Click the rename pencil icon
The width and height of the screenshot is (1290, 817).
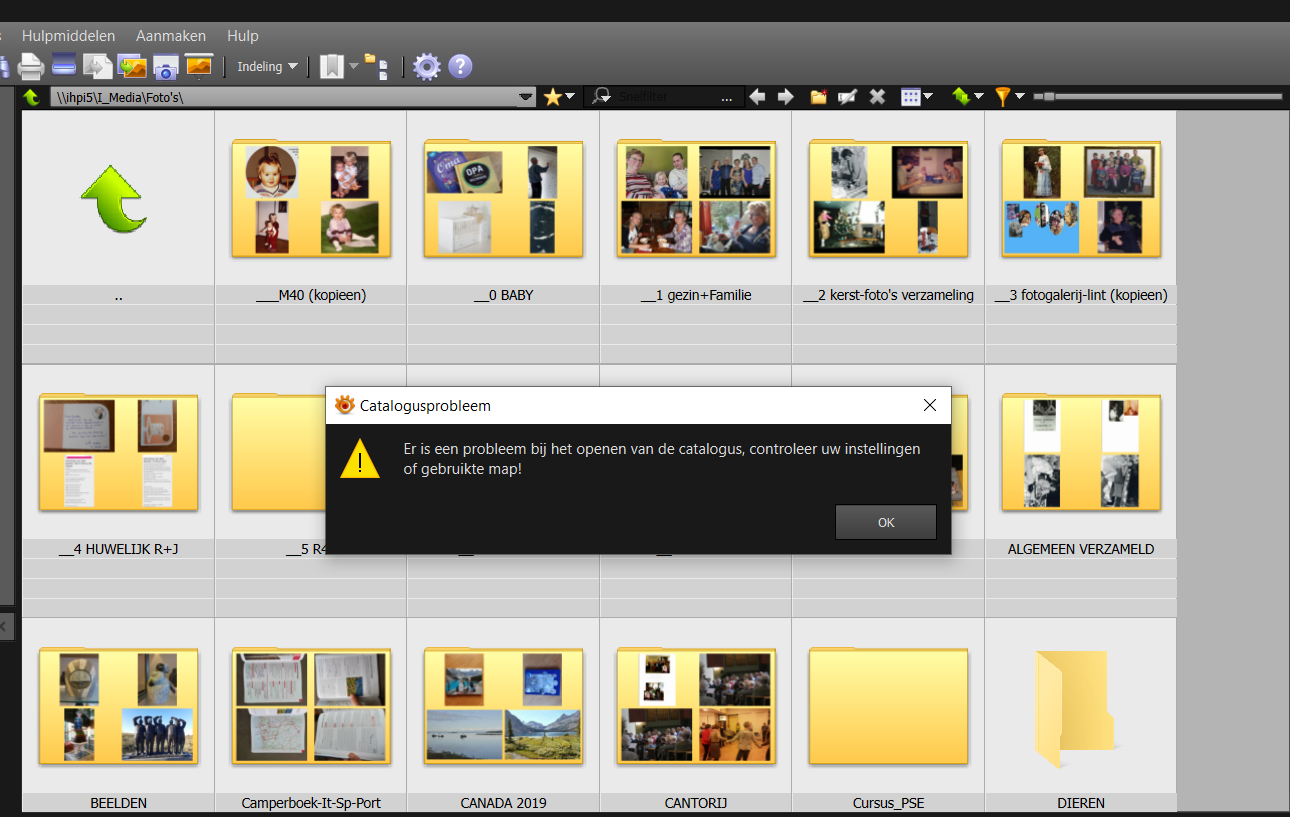(x=847, y=97)
